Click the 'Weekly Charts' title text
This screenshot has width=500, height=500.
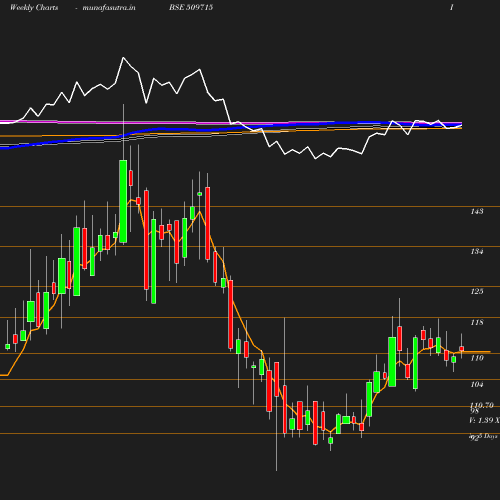tap(34, 7)
